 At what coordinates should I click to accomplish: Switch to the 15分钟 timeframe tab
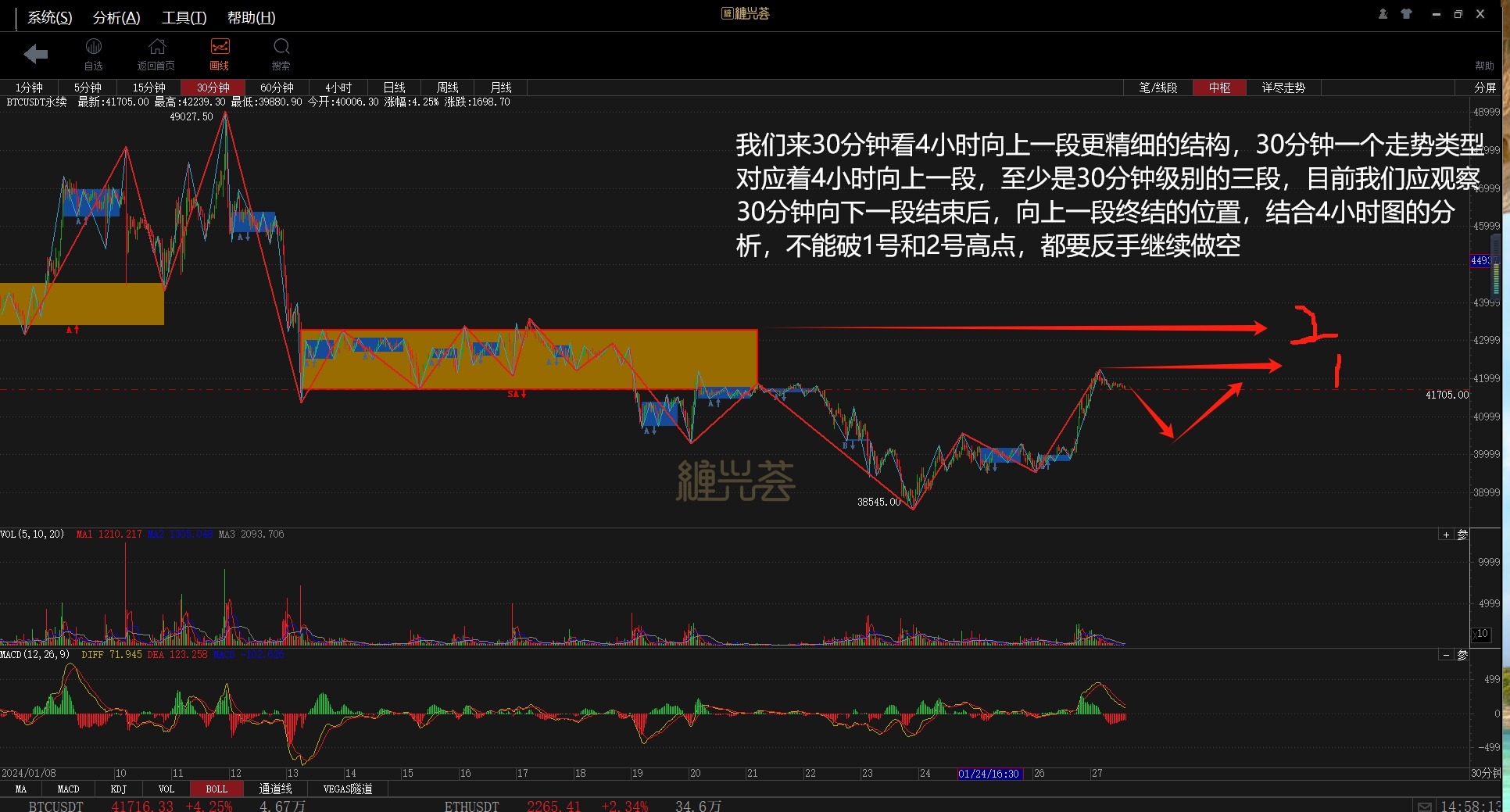coord(148,88)
